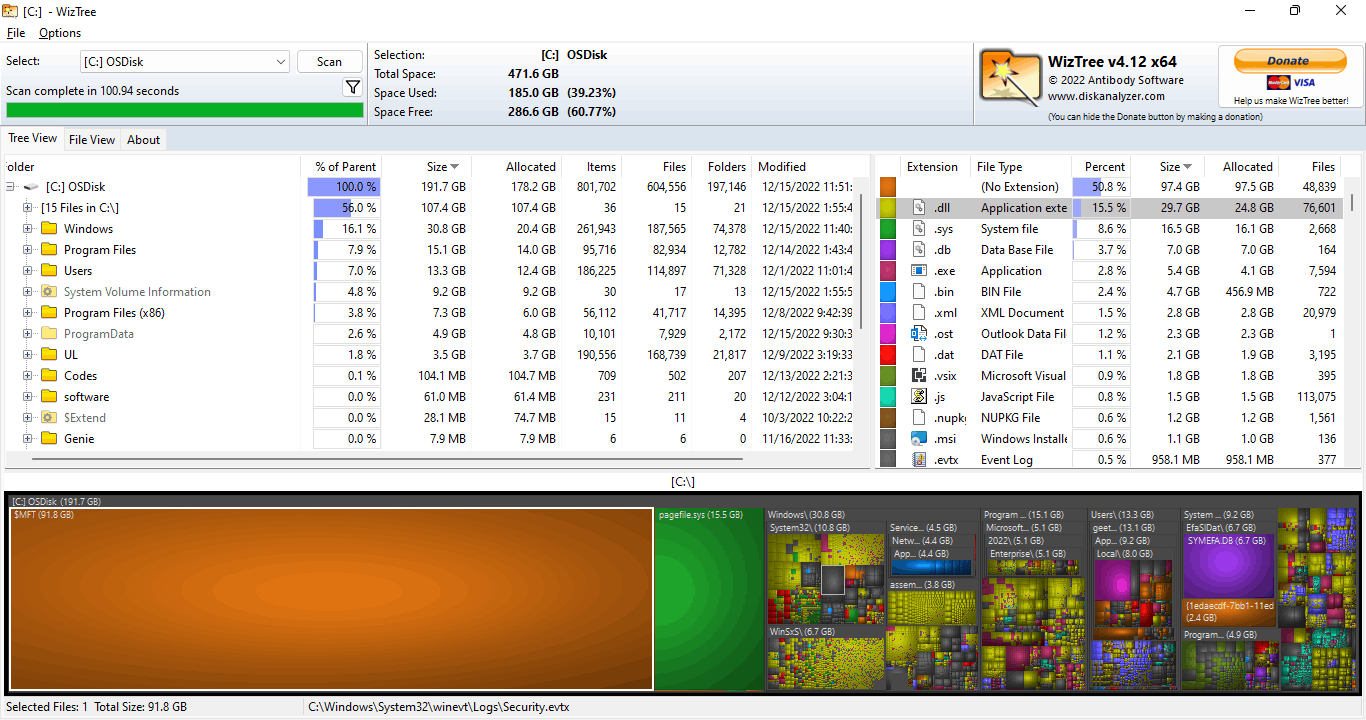Switch to the File View tab
The image size is (1366, 720).
(x=92, y=140)
